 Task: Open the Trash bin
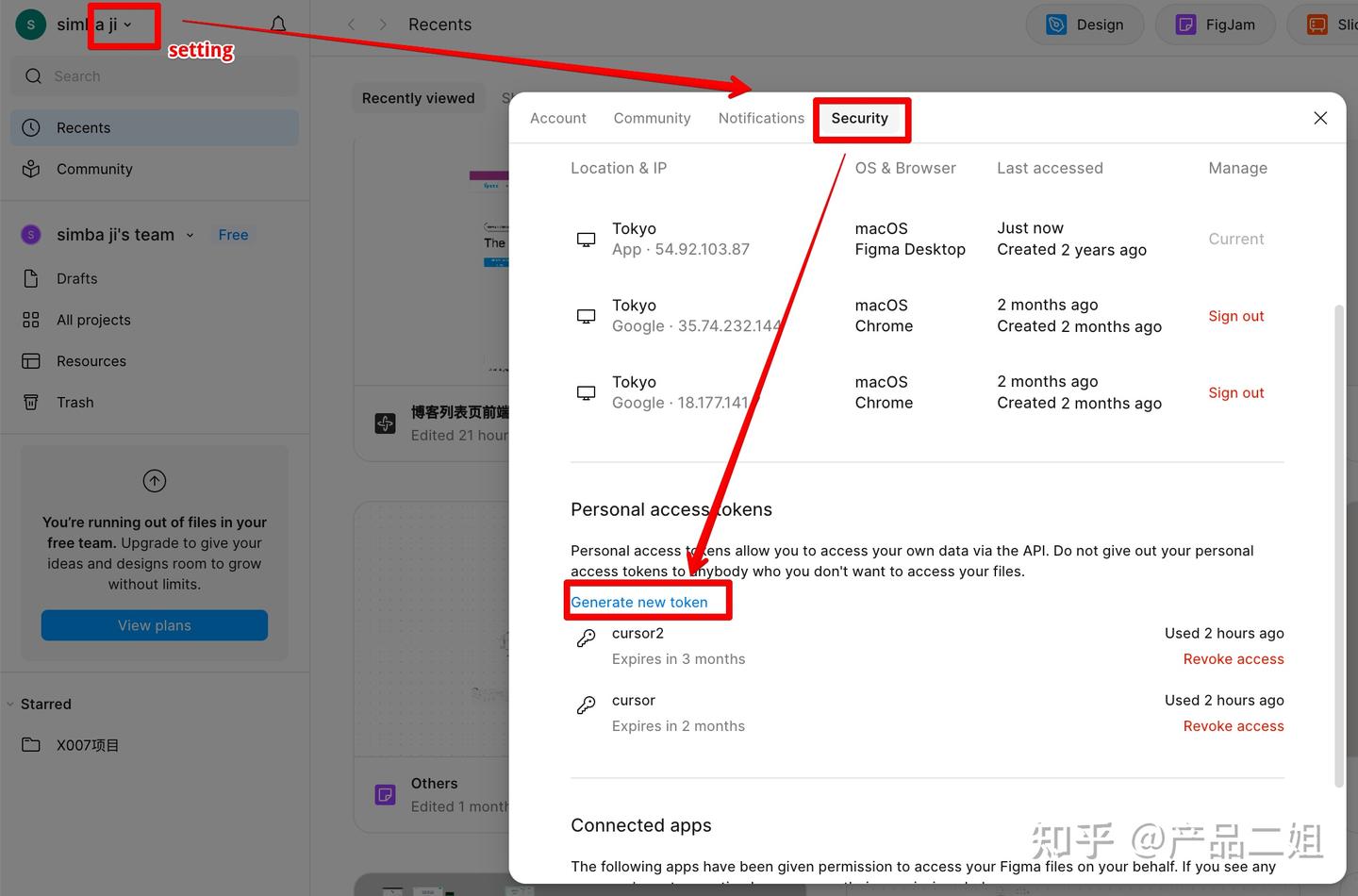(31, 402)
